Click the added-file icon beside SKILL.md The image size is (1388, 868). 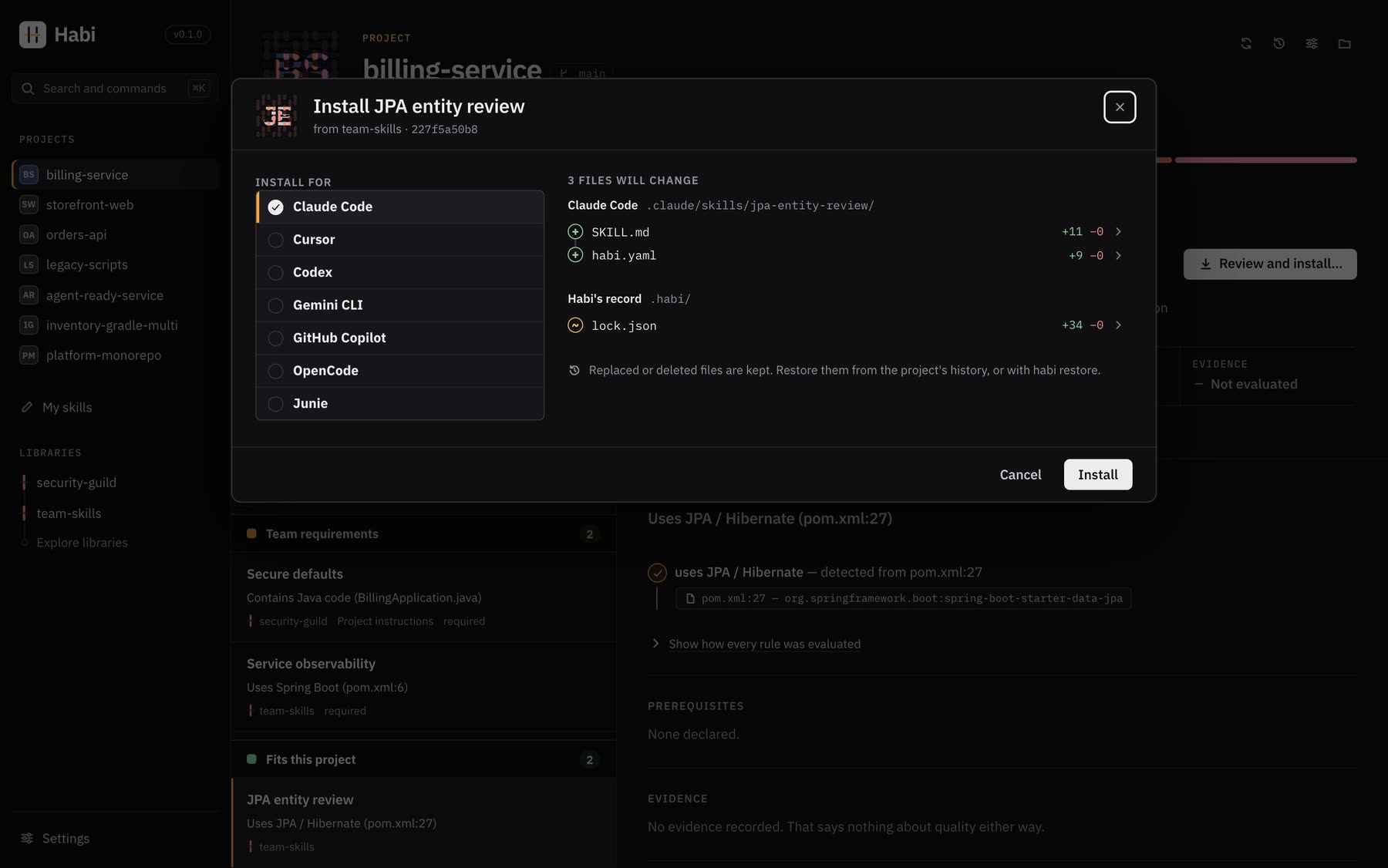tap(575, 232)
